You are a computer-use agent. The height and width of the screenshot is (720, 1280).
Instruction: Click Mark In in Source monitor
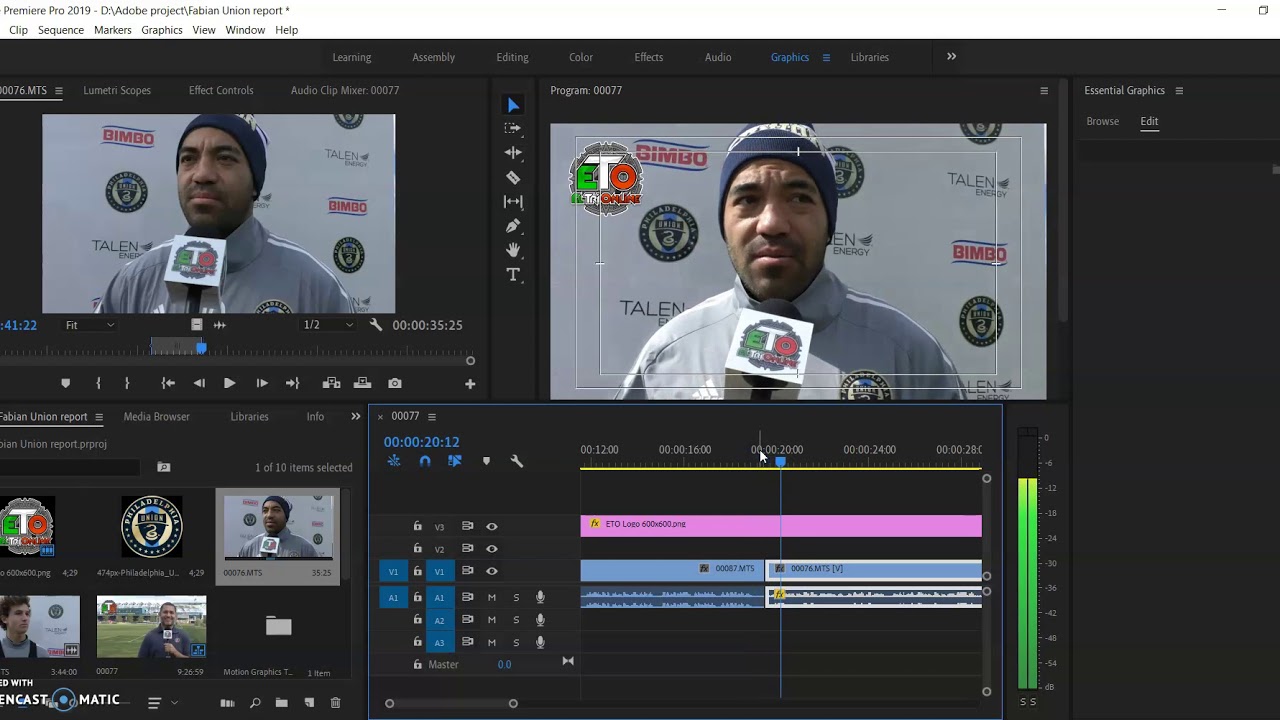click(x=98, y=383)
